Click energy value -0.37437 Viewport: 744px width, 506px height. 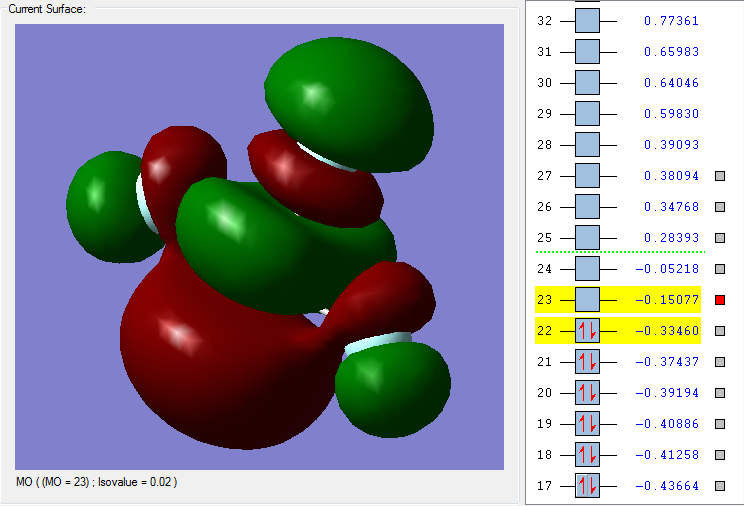click(x=667, y=362)
